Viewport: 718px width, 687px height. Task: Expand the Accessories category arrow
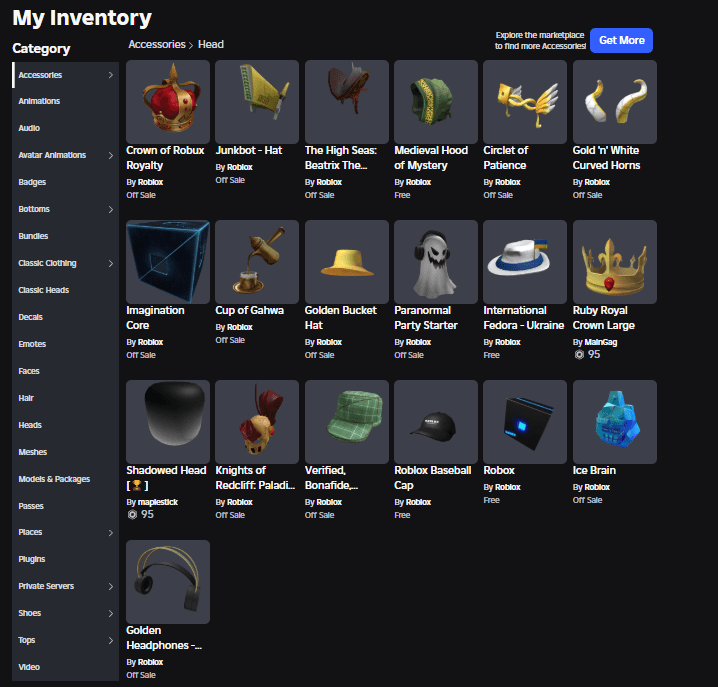pos(110,75)
